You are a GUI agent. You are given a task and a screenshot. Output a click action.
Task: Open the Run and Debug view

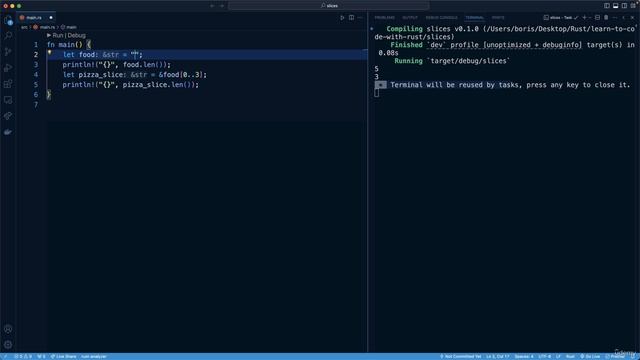click(8, 68)
